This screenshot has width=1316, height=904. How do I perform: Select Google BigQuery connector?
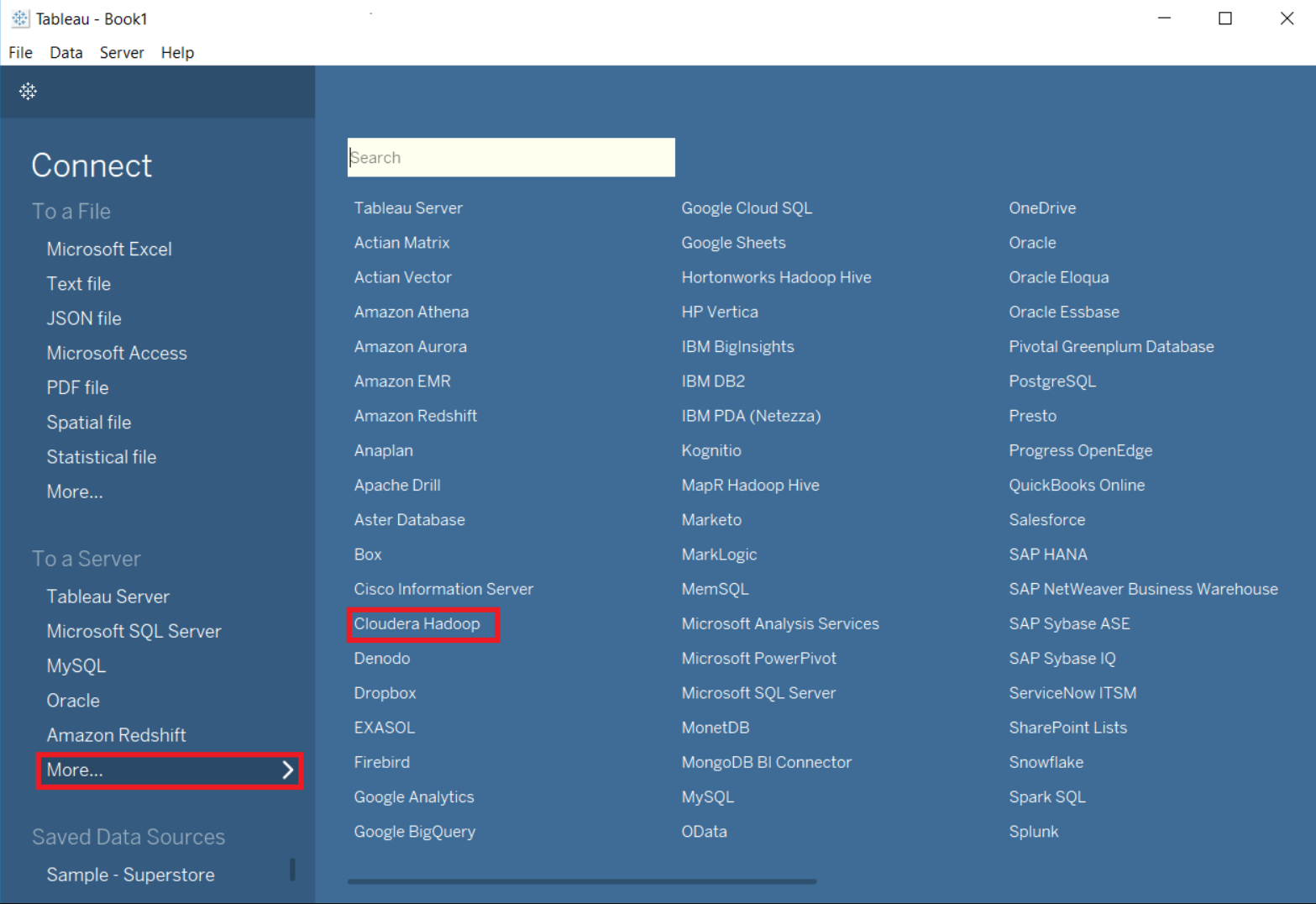[415, 832]
